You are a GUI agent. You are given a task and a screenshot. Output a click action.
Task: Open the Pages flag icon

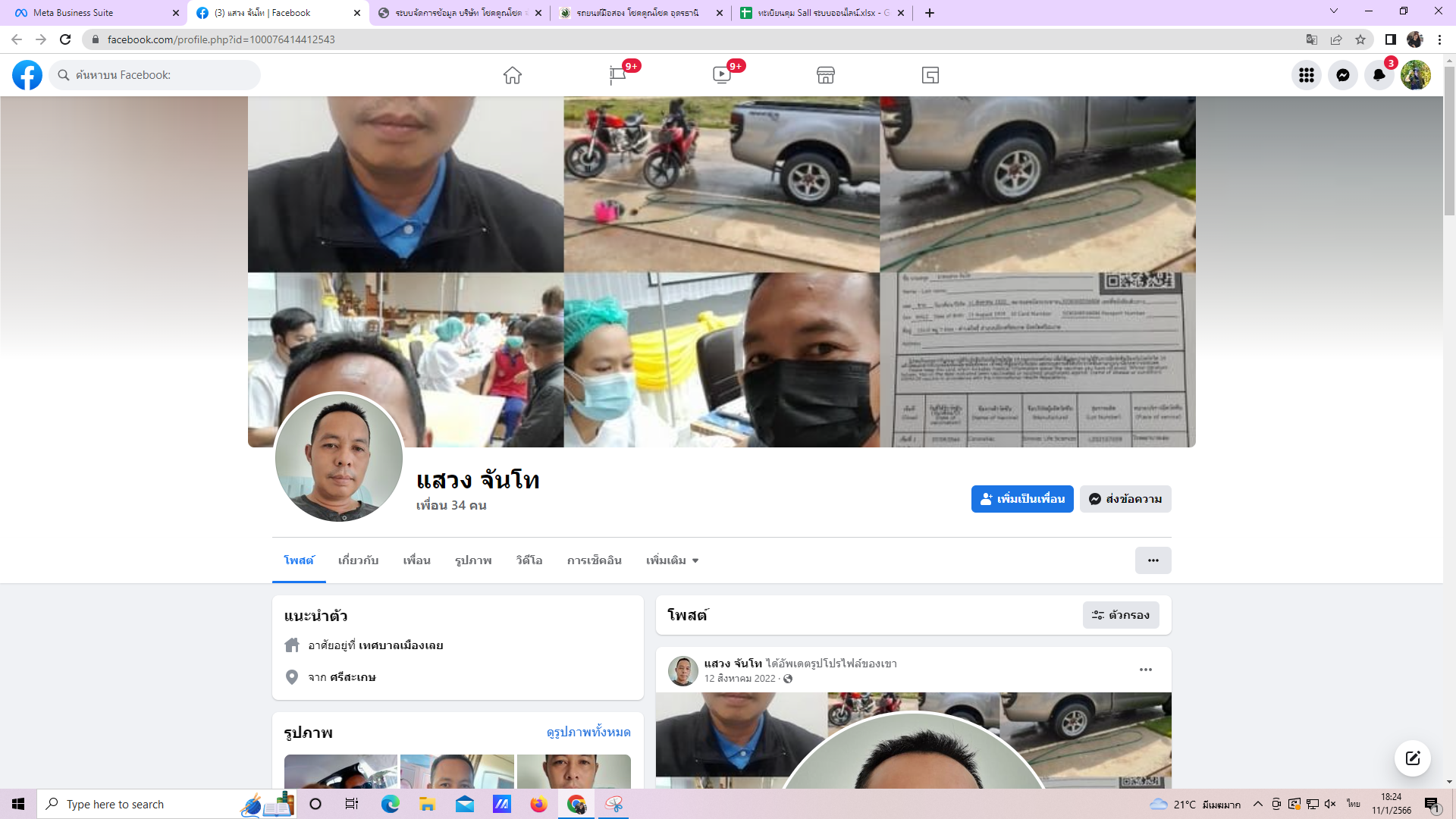617,75
